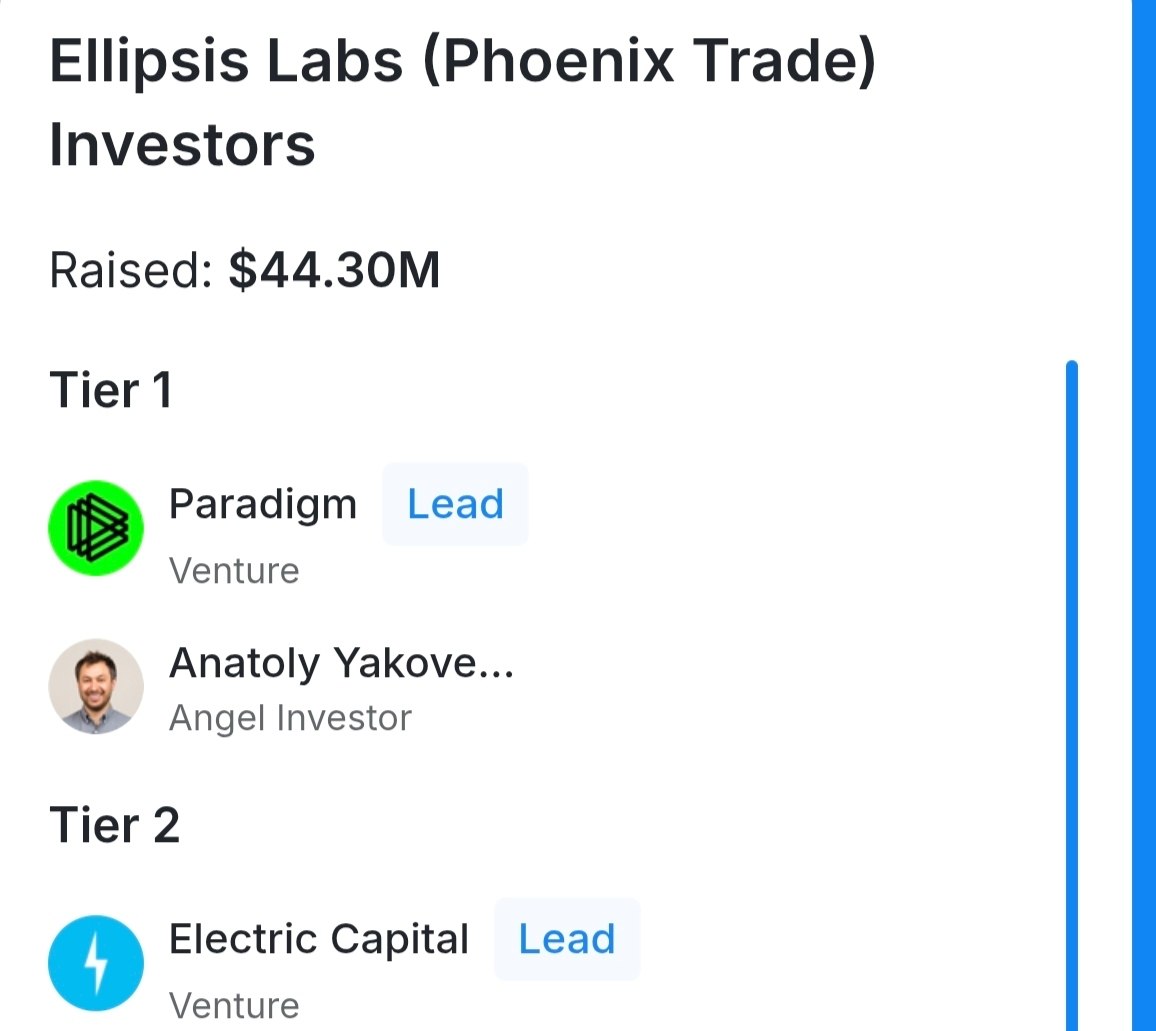Image resolution: width=1156 pixels, height=1031 pixels.
Task: Open Anatoly Yakovenko's profile photo
Action: click(96, 687)
